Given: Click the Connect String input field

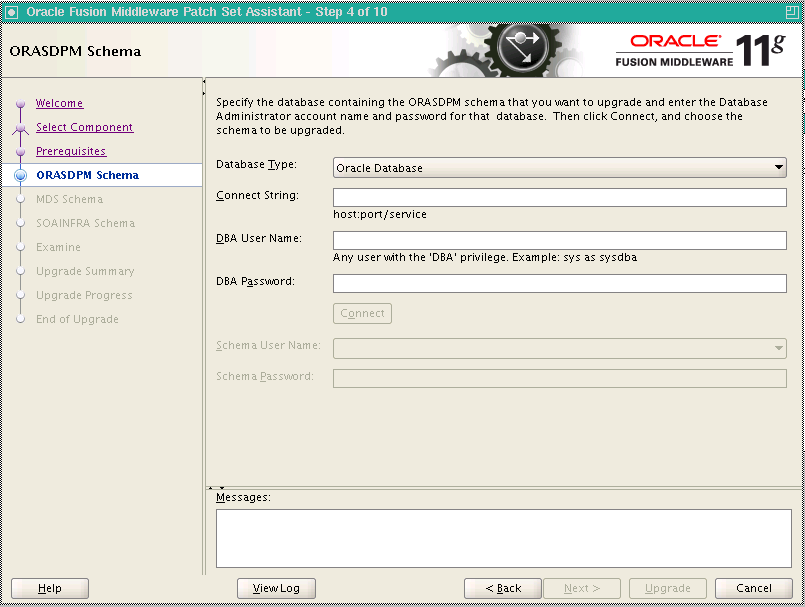Looking at the screenshot, I should [560, 197].
